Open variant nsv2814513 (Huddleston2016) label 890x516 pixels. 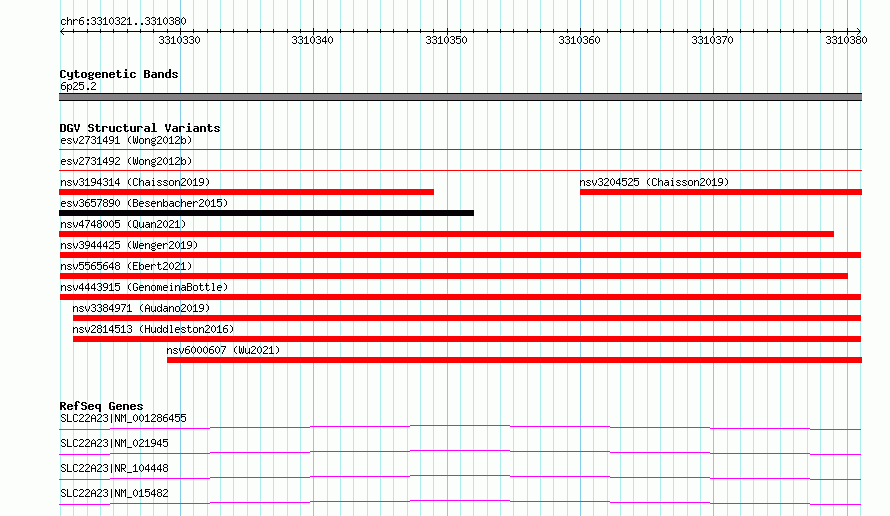(153, 329)
